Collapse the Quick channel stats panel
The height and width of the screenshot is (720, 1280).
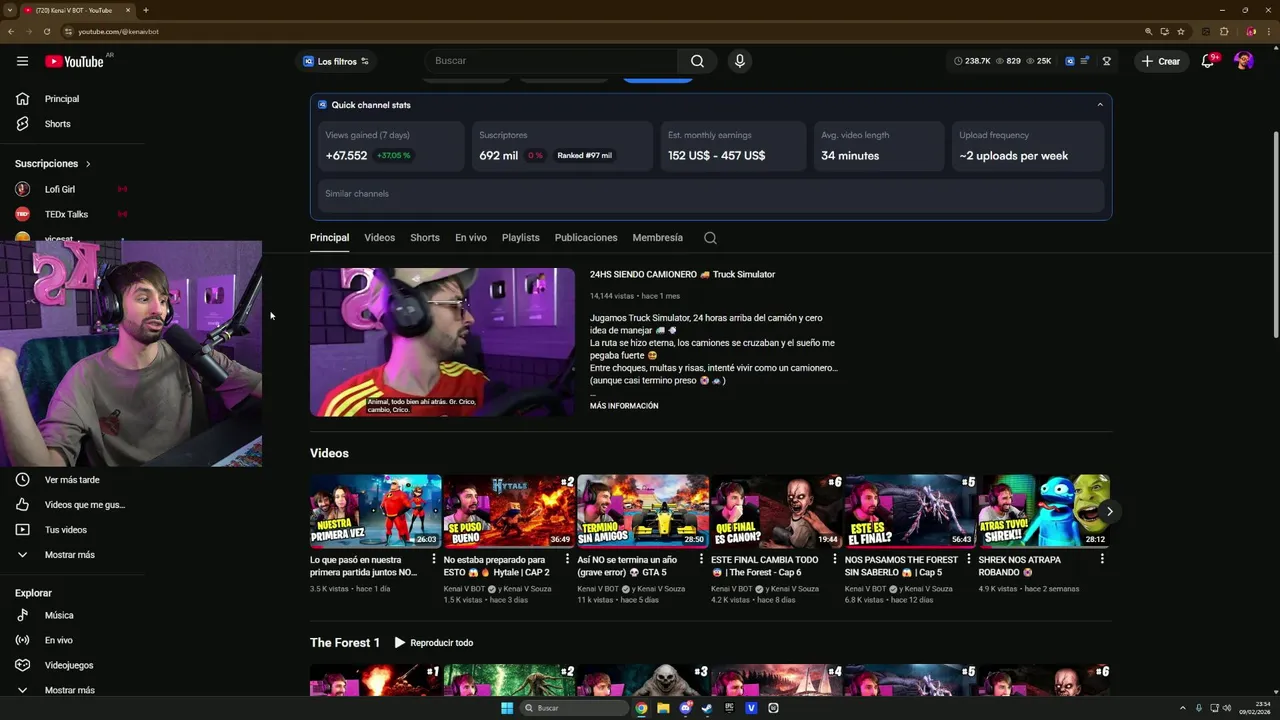point(1100,105)
